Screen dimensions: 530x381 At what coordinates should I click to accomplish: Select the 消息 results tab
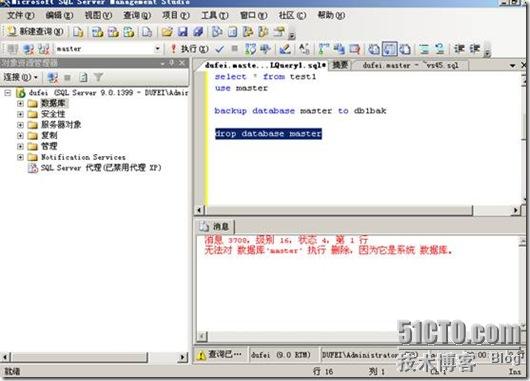click(x=216, y=227)
